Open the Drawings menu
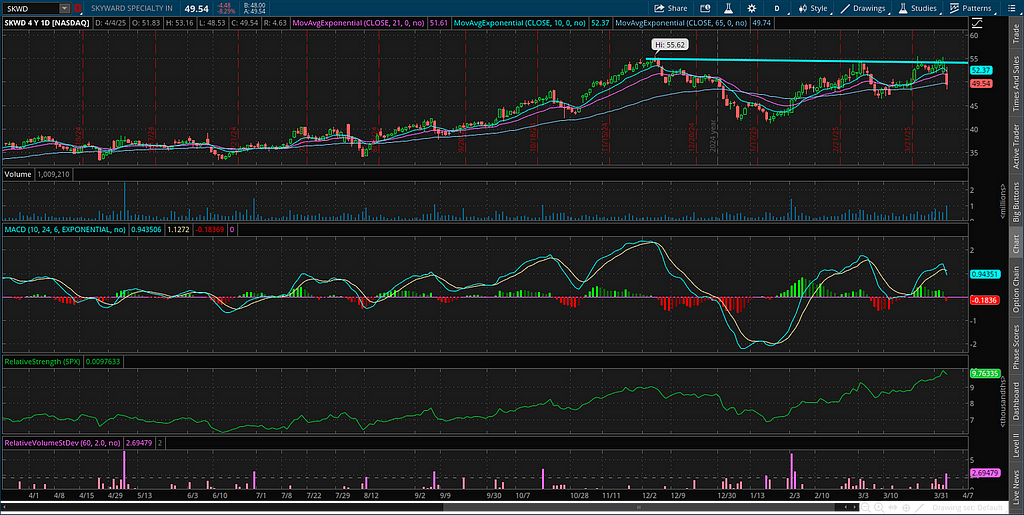The width and height of the screenshot is (1024, 515). click(863, 8)
